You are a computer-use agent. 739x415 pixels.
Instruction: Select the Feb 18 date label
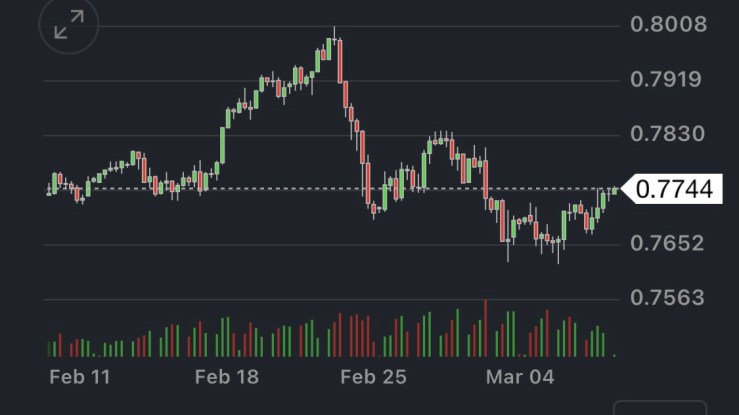[226, 377]
